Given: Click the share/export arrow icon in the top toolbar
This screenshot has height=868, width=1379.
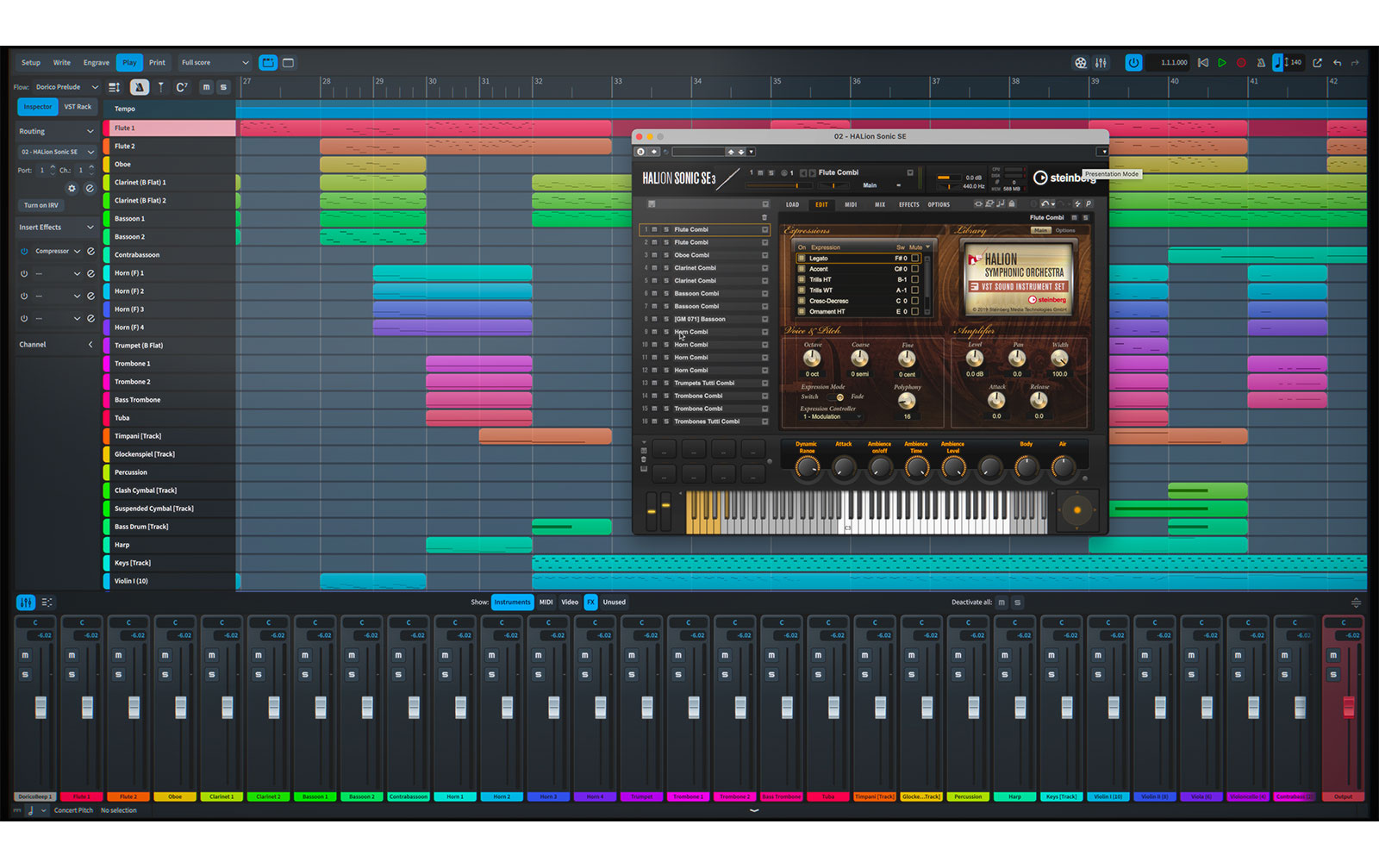Looking at the screenshot, I should click(1318, 63).
